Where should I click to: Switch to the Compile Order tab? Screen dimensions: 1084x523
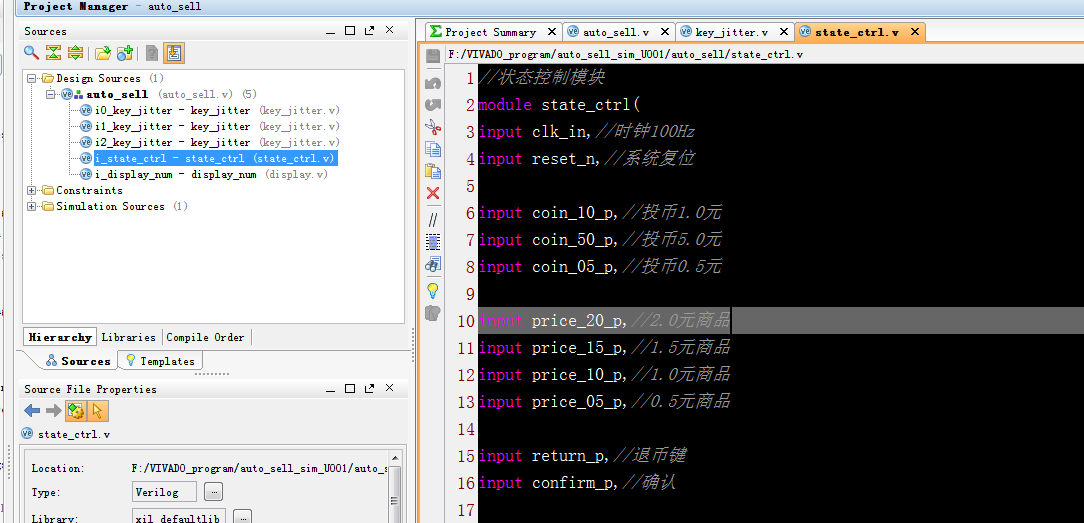pyautogui.click(x=205, y=337)
